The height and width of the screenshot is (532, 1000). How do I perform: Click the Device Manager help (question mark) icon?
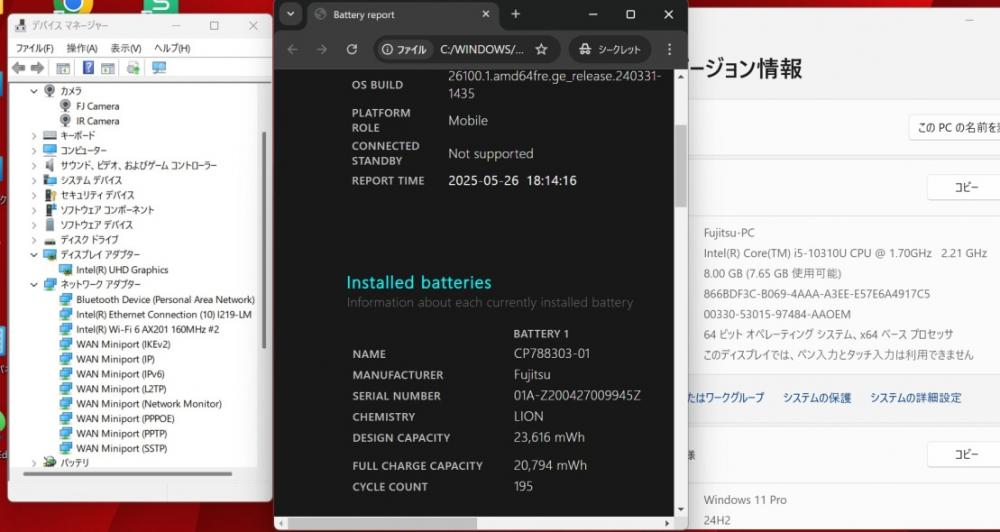click(x=88, y=68)
